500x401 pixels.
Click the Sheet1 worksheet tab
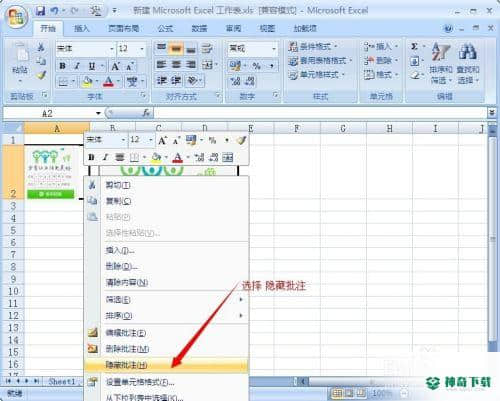[x=62, y=381]
